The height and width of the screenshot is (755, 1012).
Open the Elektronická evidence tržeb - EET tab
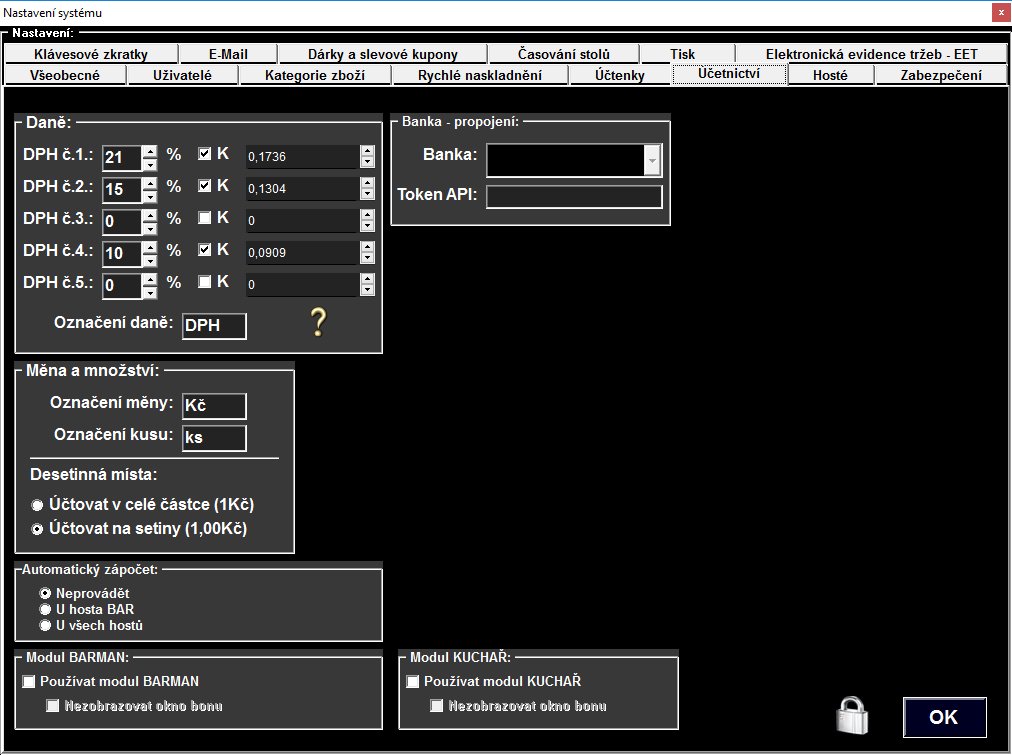(x=871, y=54)
